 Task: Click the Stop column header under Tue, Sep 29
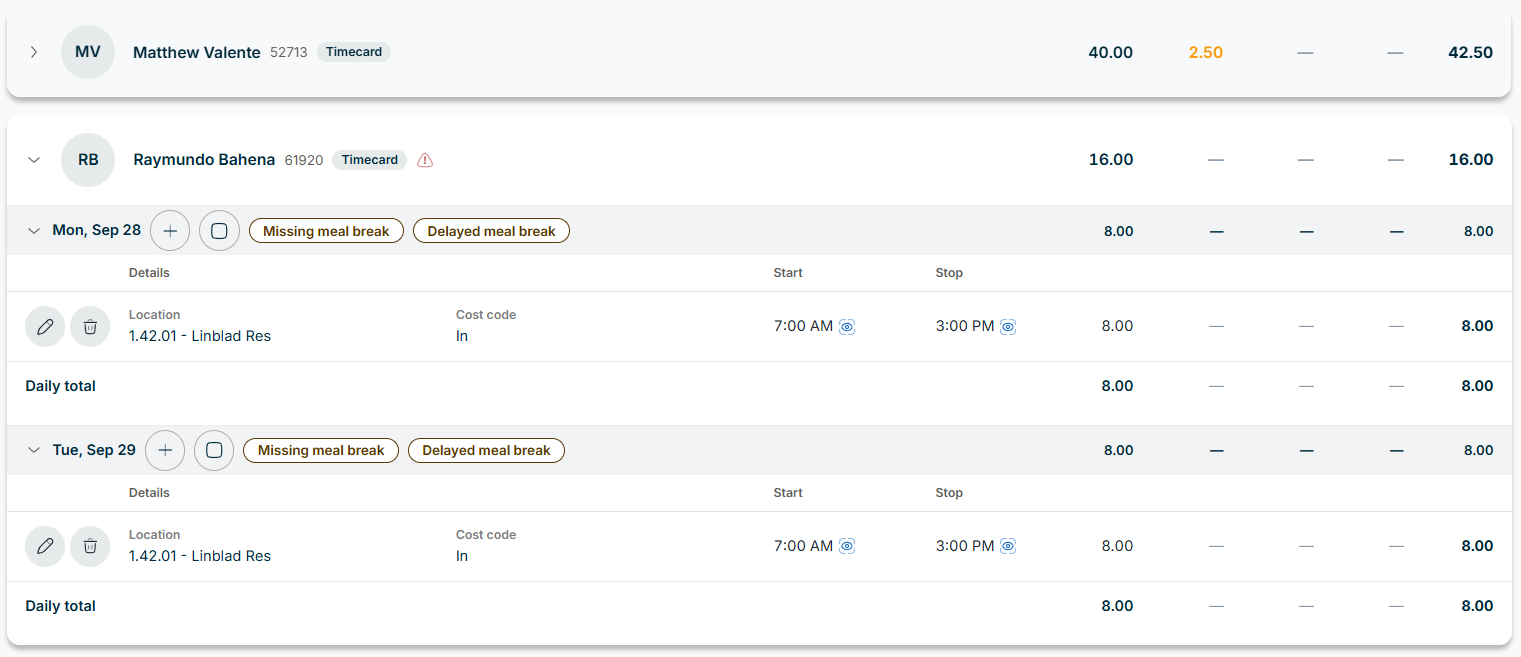coord(949,493)
